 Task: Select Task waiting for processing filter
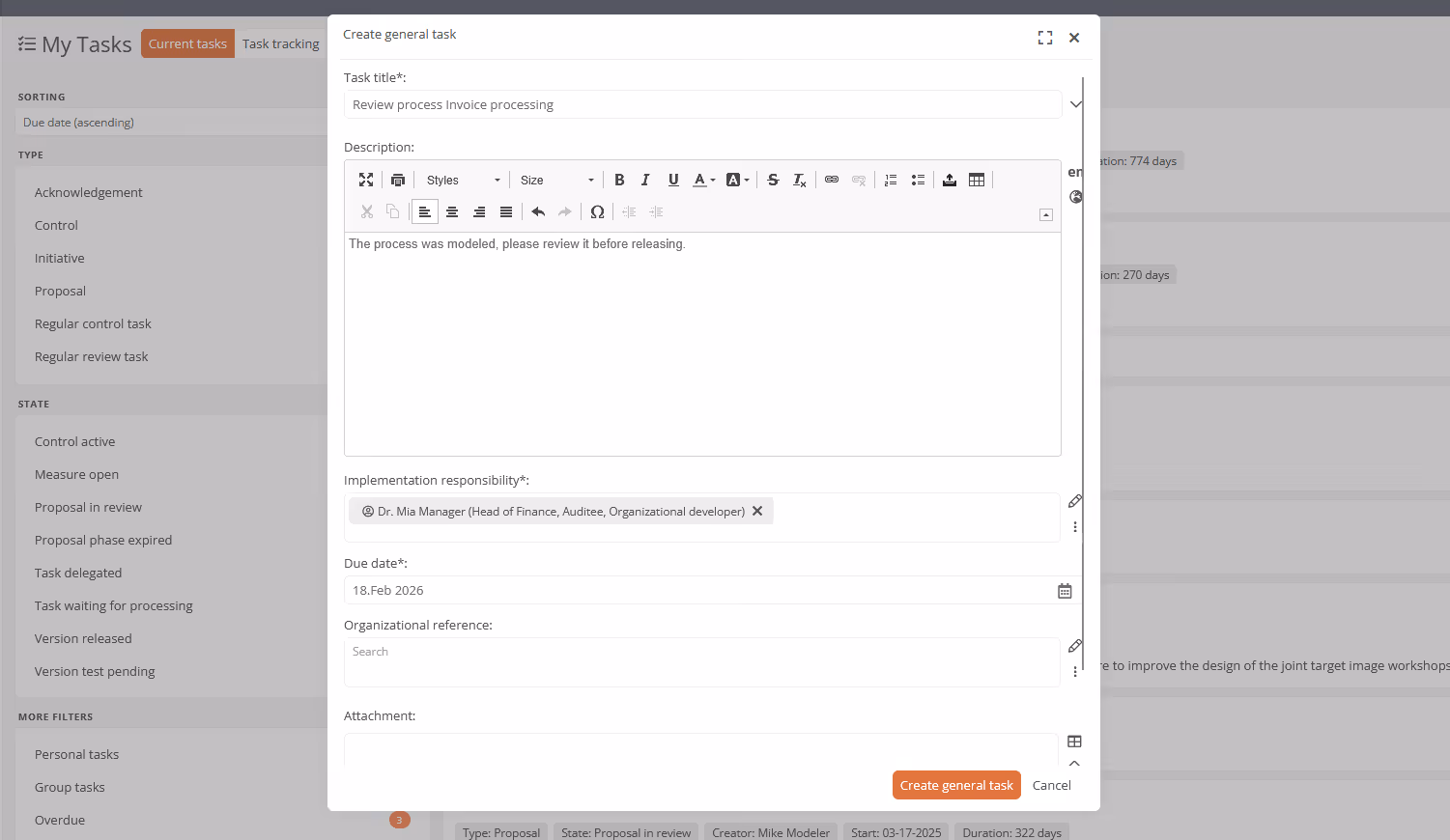pos(114,605)
